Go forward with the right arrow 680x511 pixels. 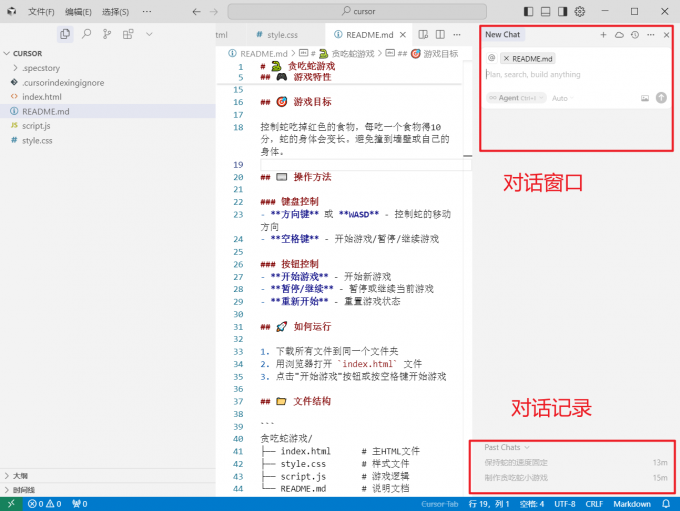tap(214, 12)
